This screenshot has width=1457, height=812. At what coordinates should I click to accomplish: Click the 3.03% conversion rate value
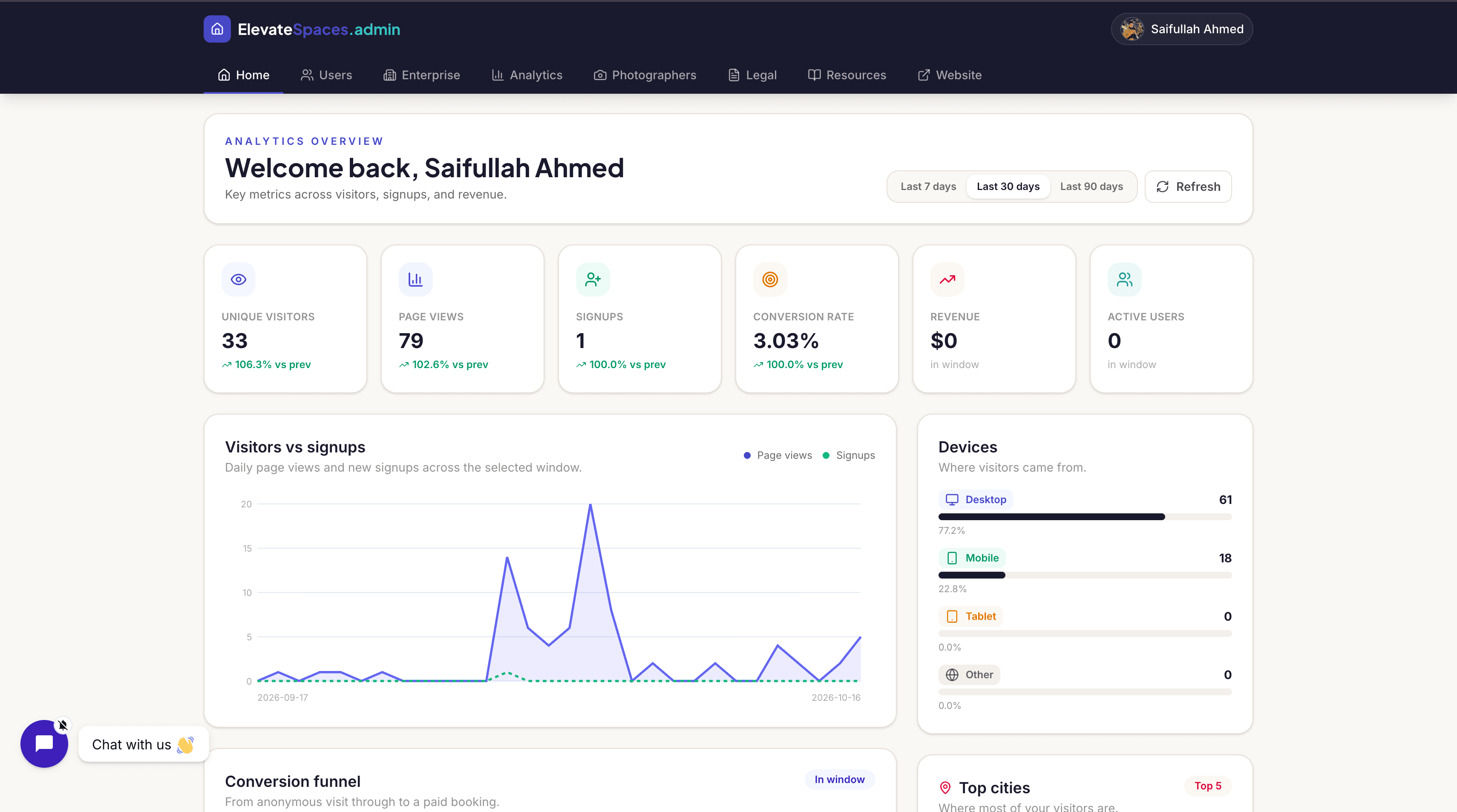[x=786, y=340]
